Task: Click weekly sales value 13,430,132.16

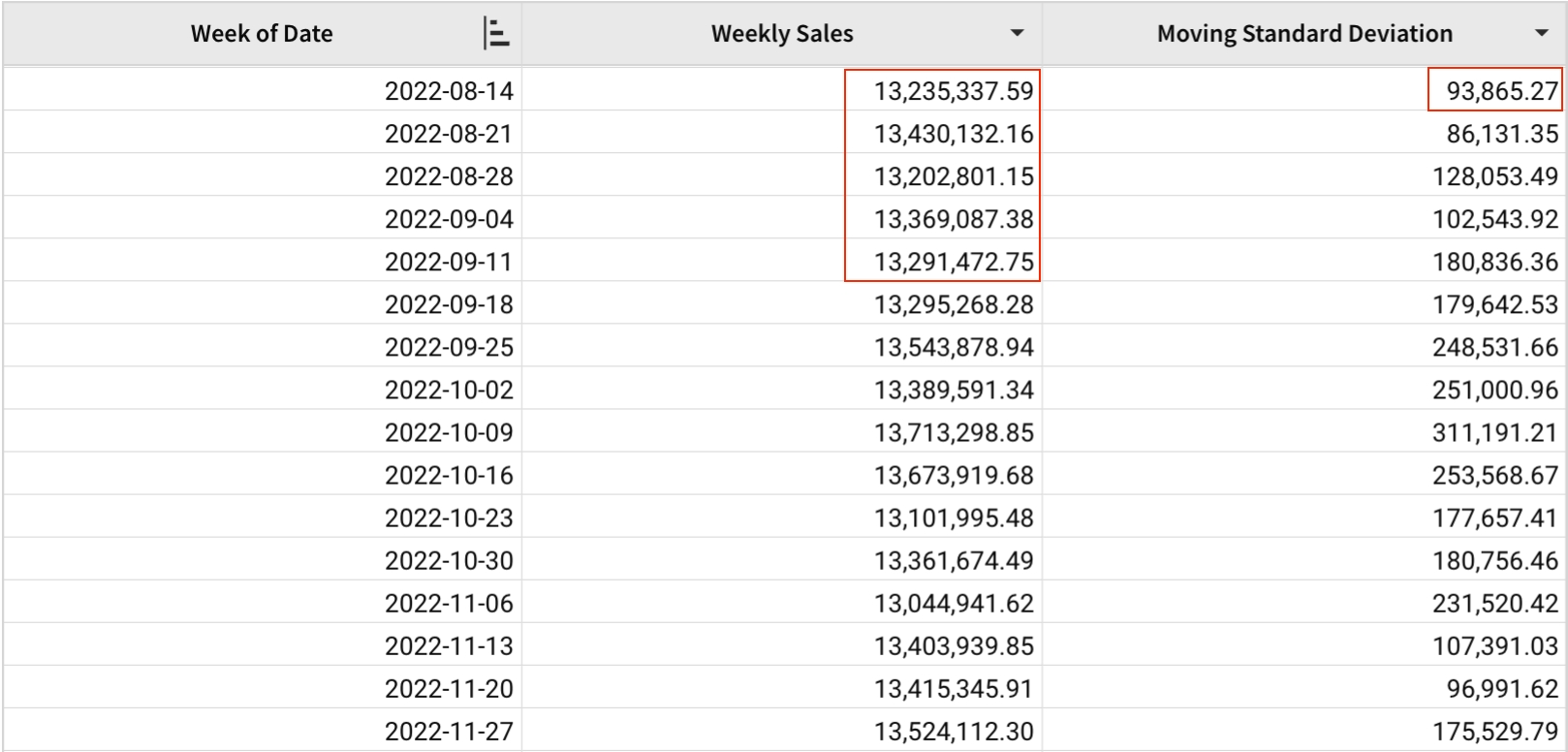Action: click(954, 134)
